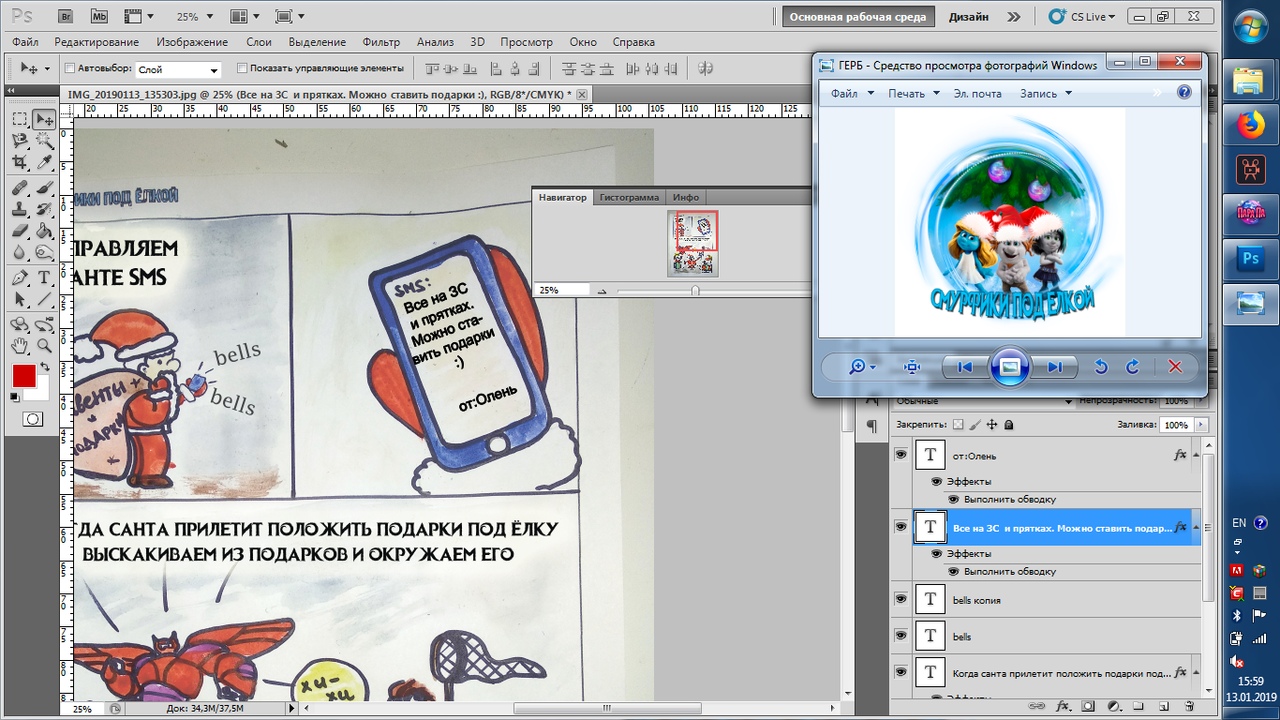Click the Основная рабочая среда workspace button
Screen dimensions: 1280x720
858,17
